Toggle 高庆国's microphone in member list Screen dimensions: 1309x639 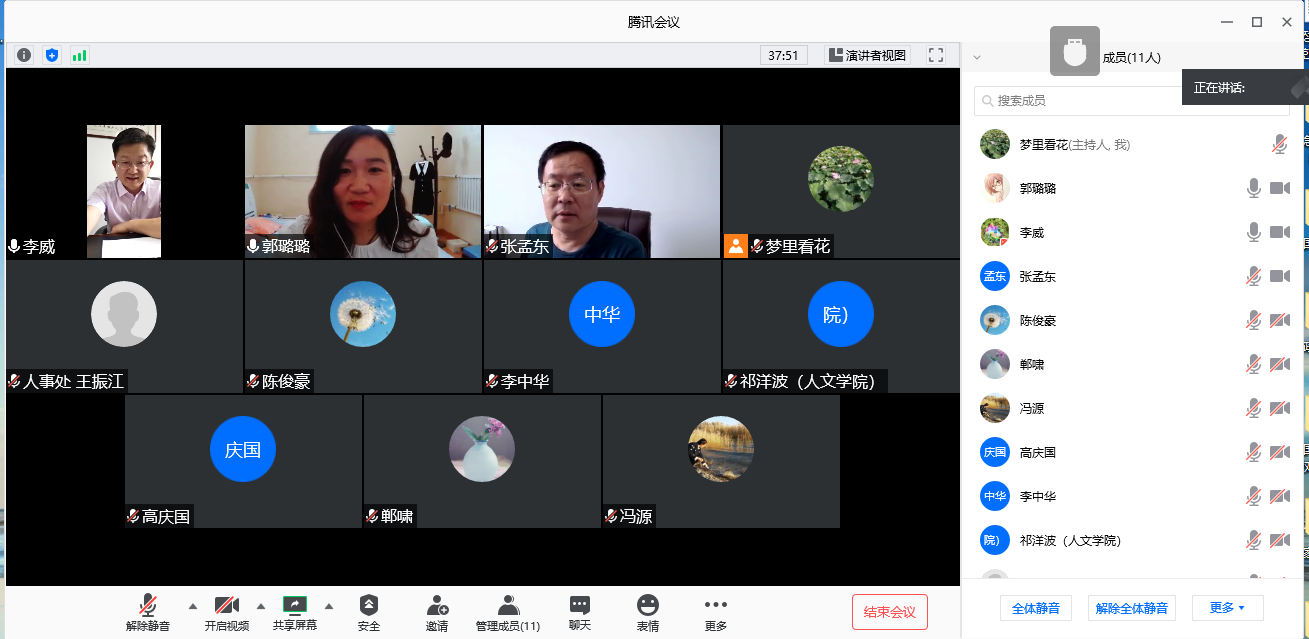click(x=1253, y=452)
